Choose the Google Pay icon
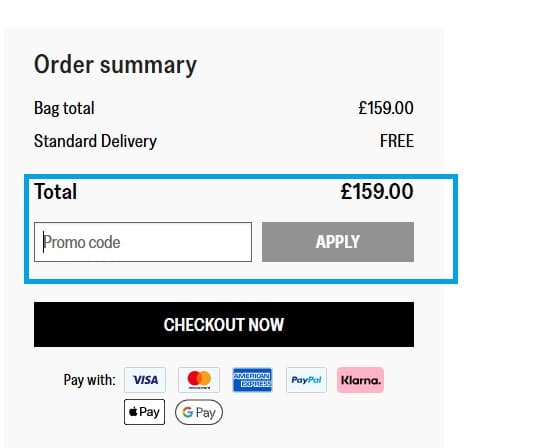 [x=199, y=412]
